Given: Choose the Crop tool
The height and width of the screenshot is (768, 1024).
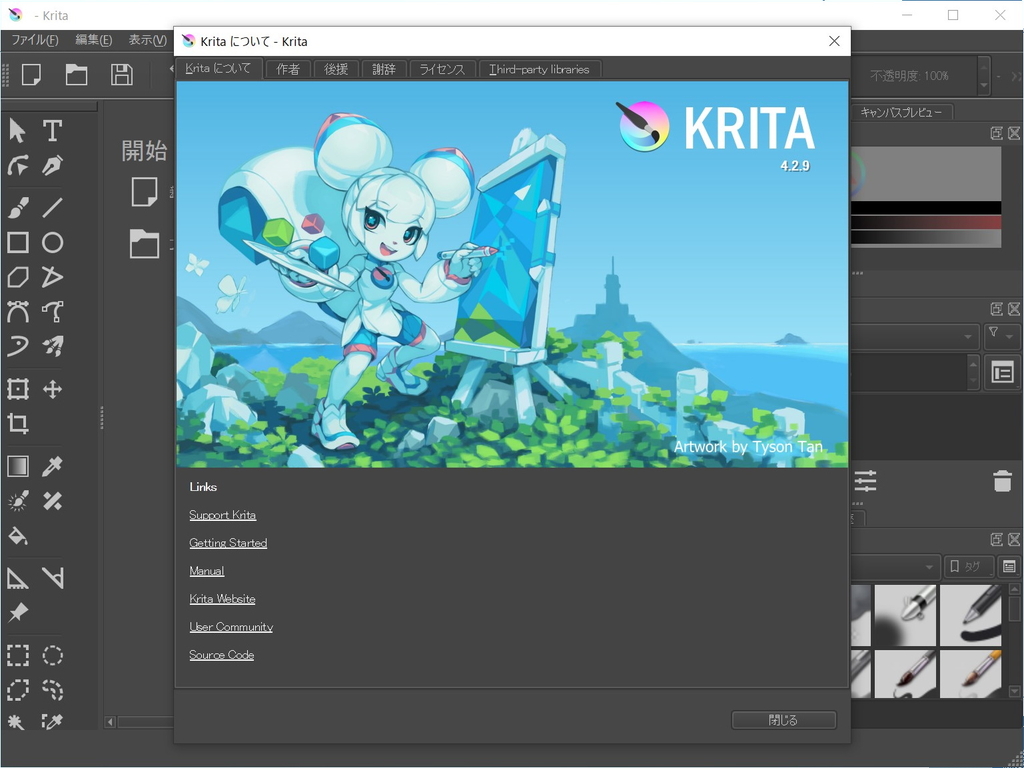Looking at the screenshot, I should click(16, 423).
